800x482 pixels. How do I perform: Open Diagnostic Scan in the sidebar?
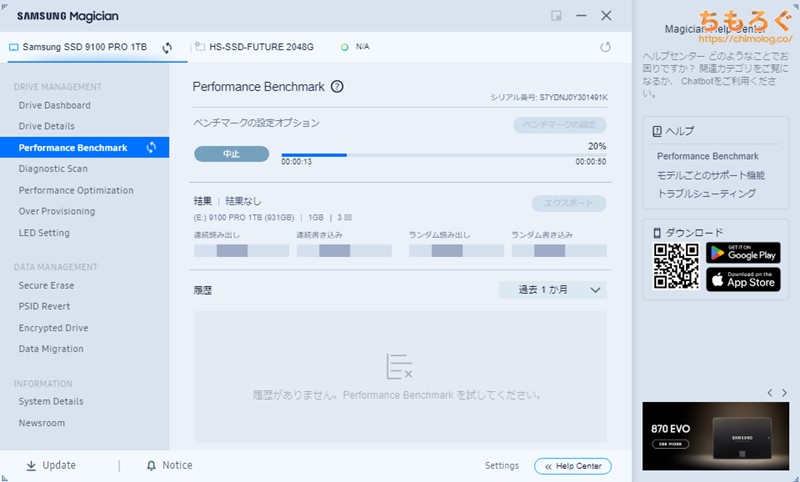[53, 168]
